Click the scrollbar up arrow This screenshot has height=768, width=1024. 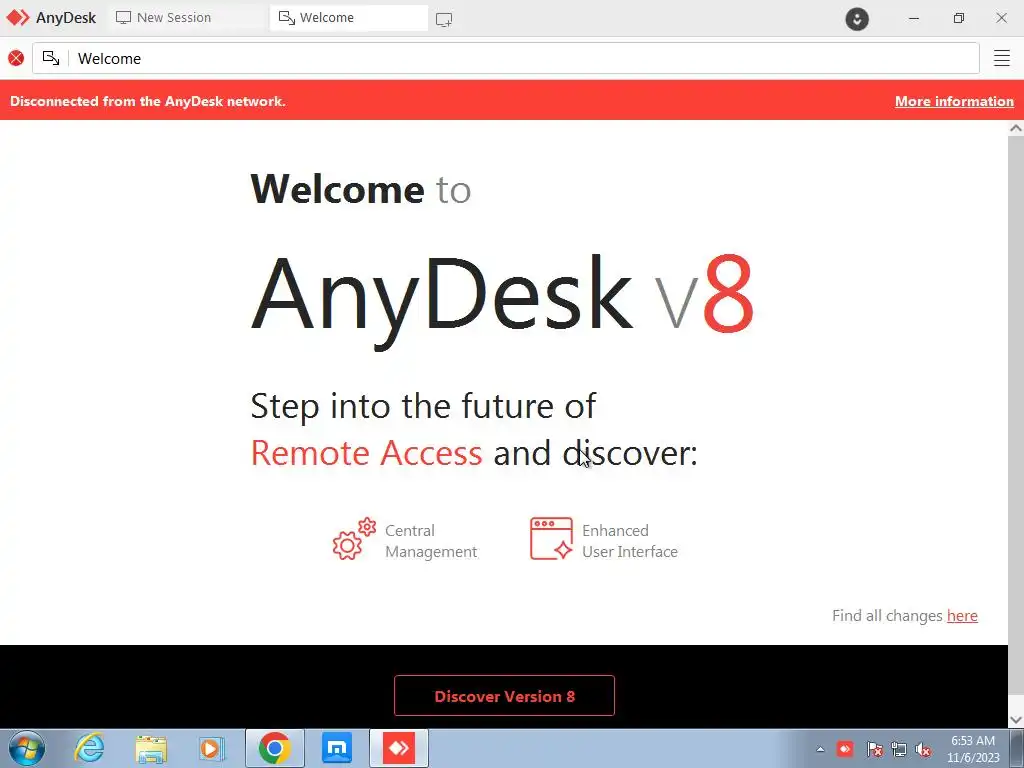pyautogui.click(x=1016, y=129)
